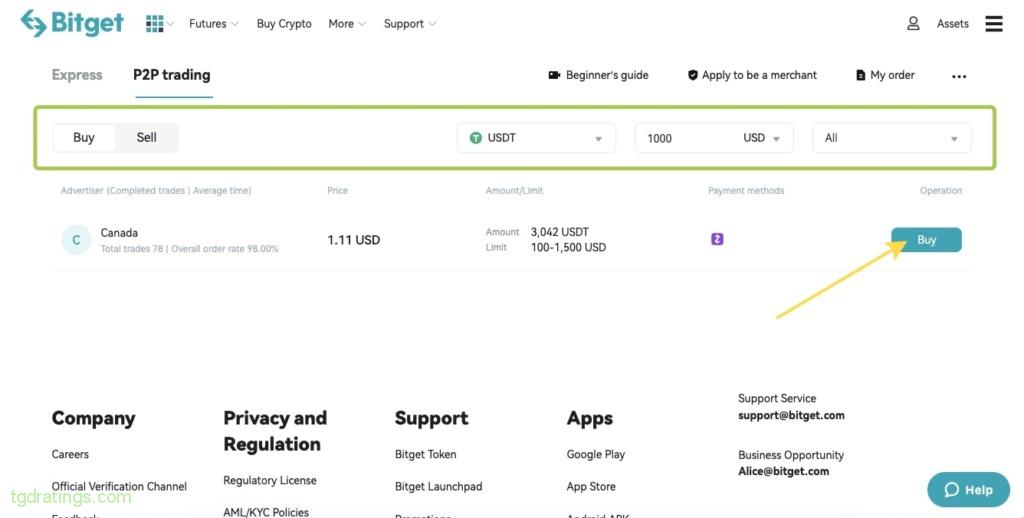
Task: Click the Bitget logo
Action: (x=72, y=24)
